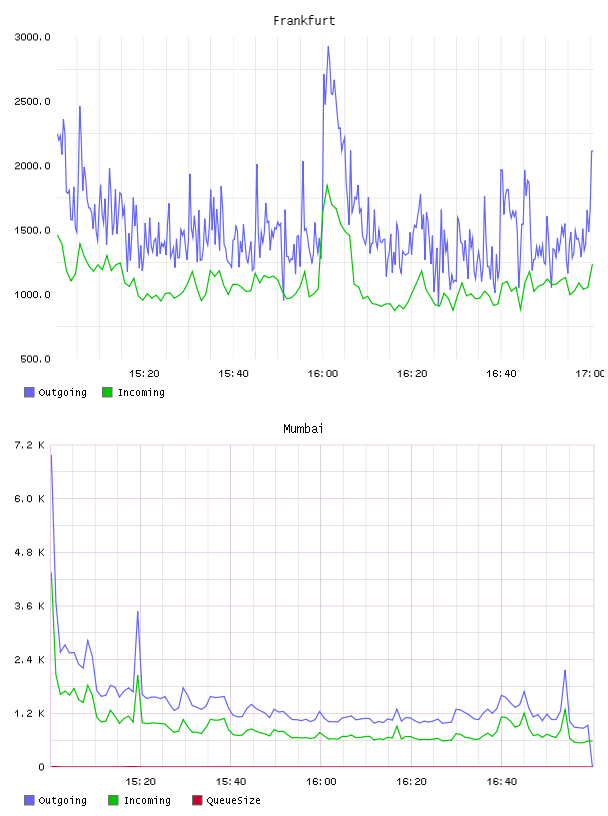Click the Frankfurt chart title

pos(304,21)
